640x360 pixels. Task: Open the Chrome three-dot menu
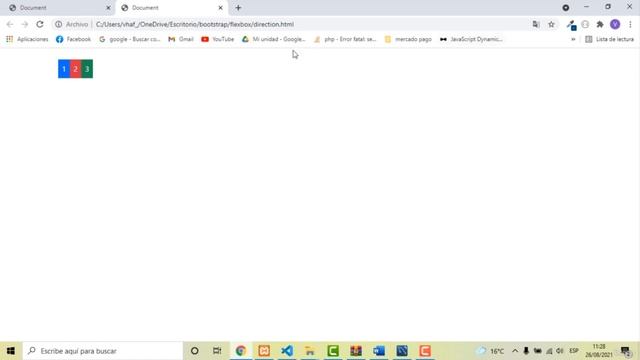tap(631, 24)
